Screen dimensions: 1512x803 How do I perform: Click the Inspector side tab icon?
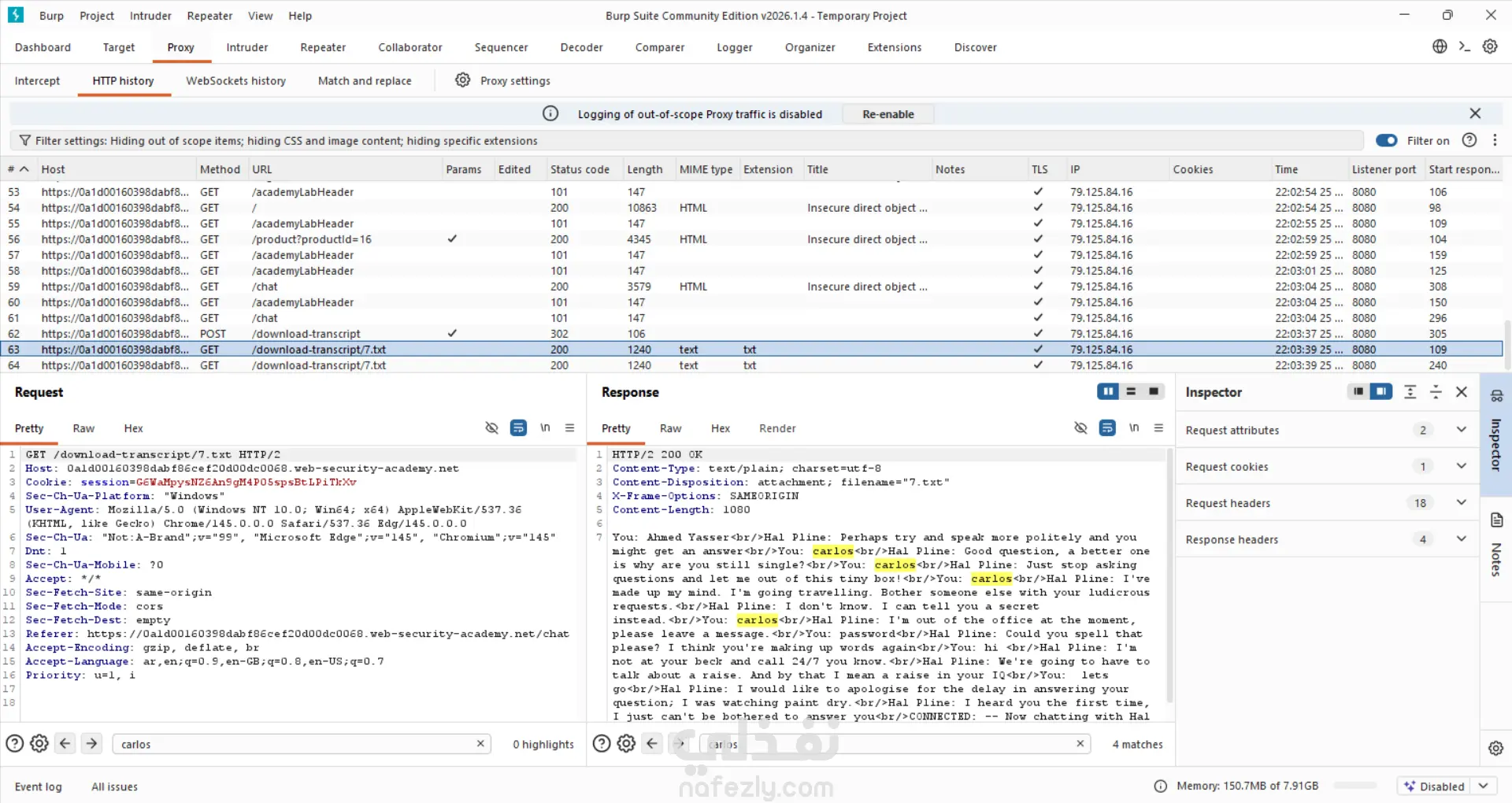1496,396
